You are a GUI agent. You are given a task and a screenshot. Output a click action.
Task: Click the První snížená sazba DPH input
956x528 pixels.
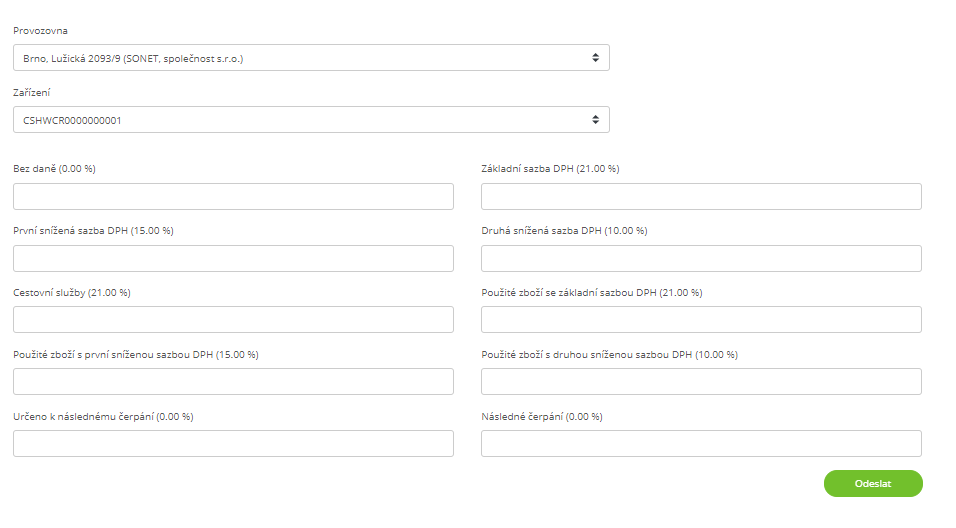pos(234,259)
